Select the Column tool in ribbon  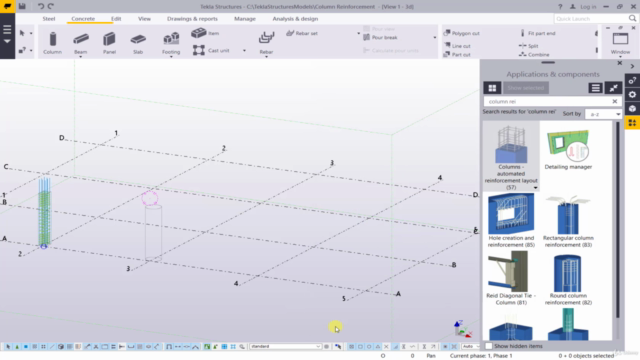(x=52, y=43)
